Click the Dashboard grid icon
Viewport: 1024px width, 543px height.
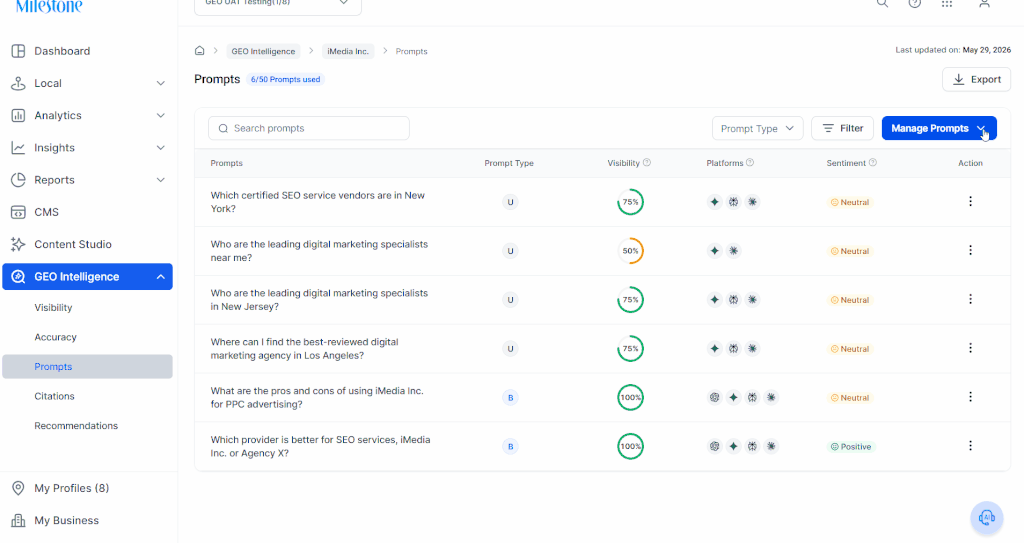[18, 51]
